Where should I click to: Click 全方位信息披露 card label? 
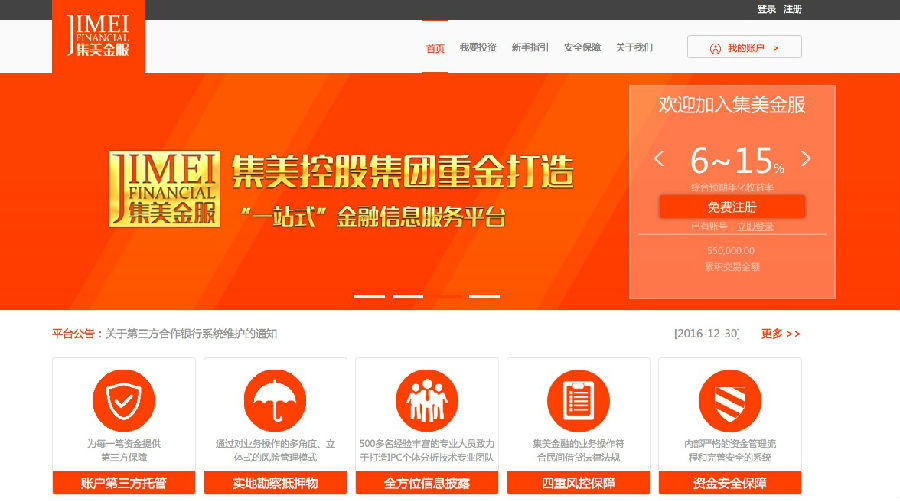tap(426, 483)
